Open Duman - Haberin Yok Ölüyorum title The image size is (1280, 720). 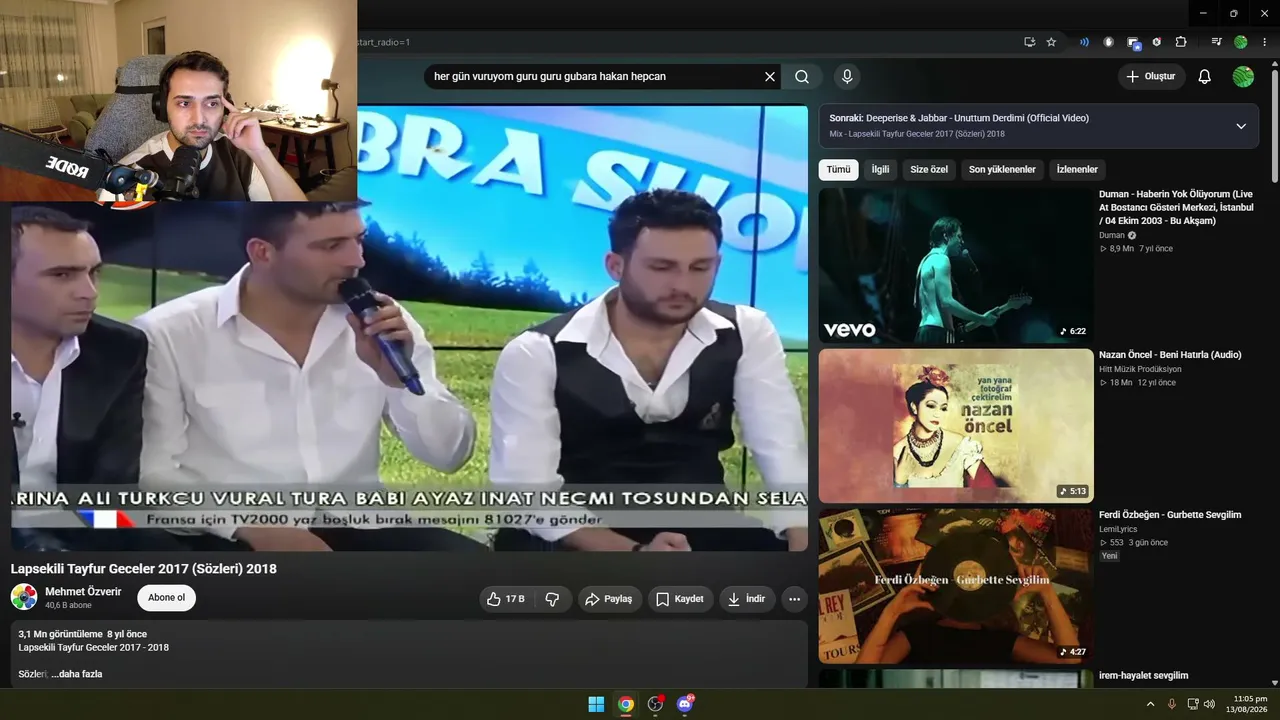[1176, 207]
